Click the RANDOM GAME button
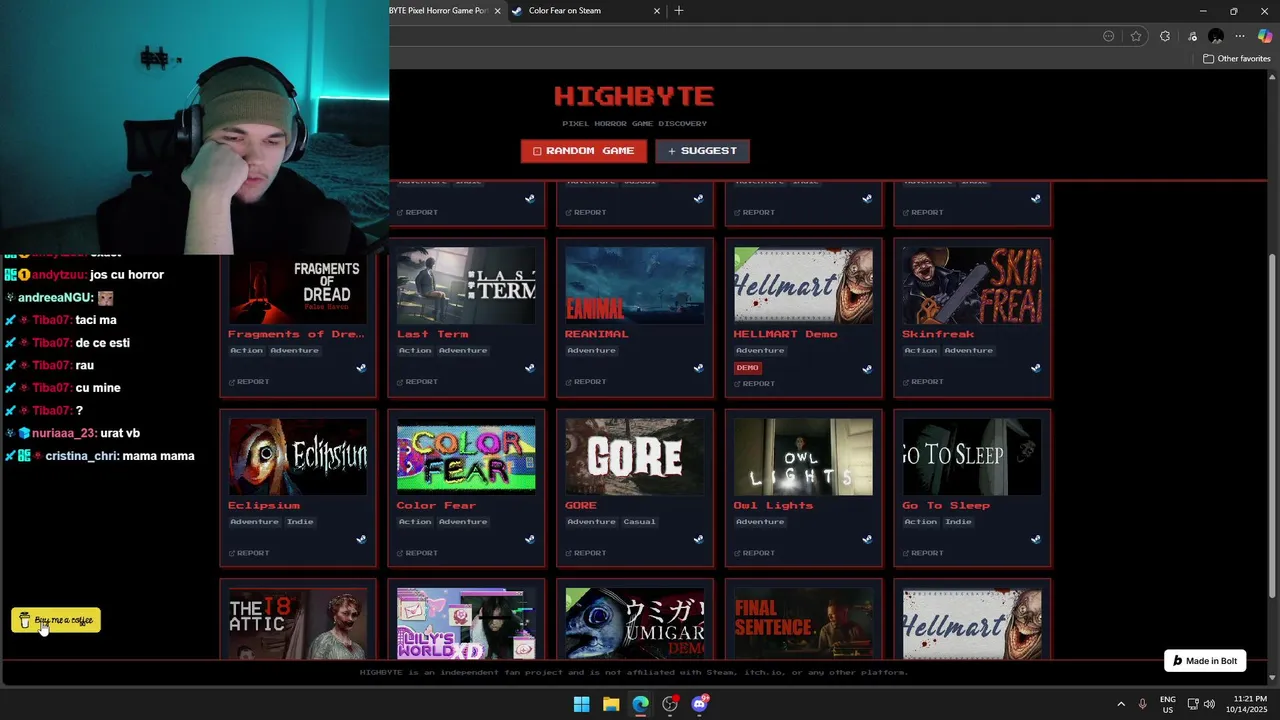Image resolution: width=1280 pixels, height=720 pixels. 584,151
